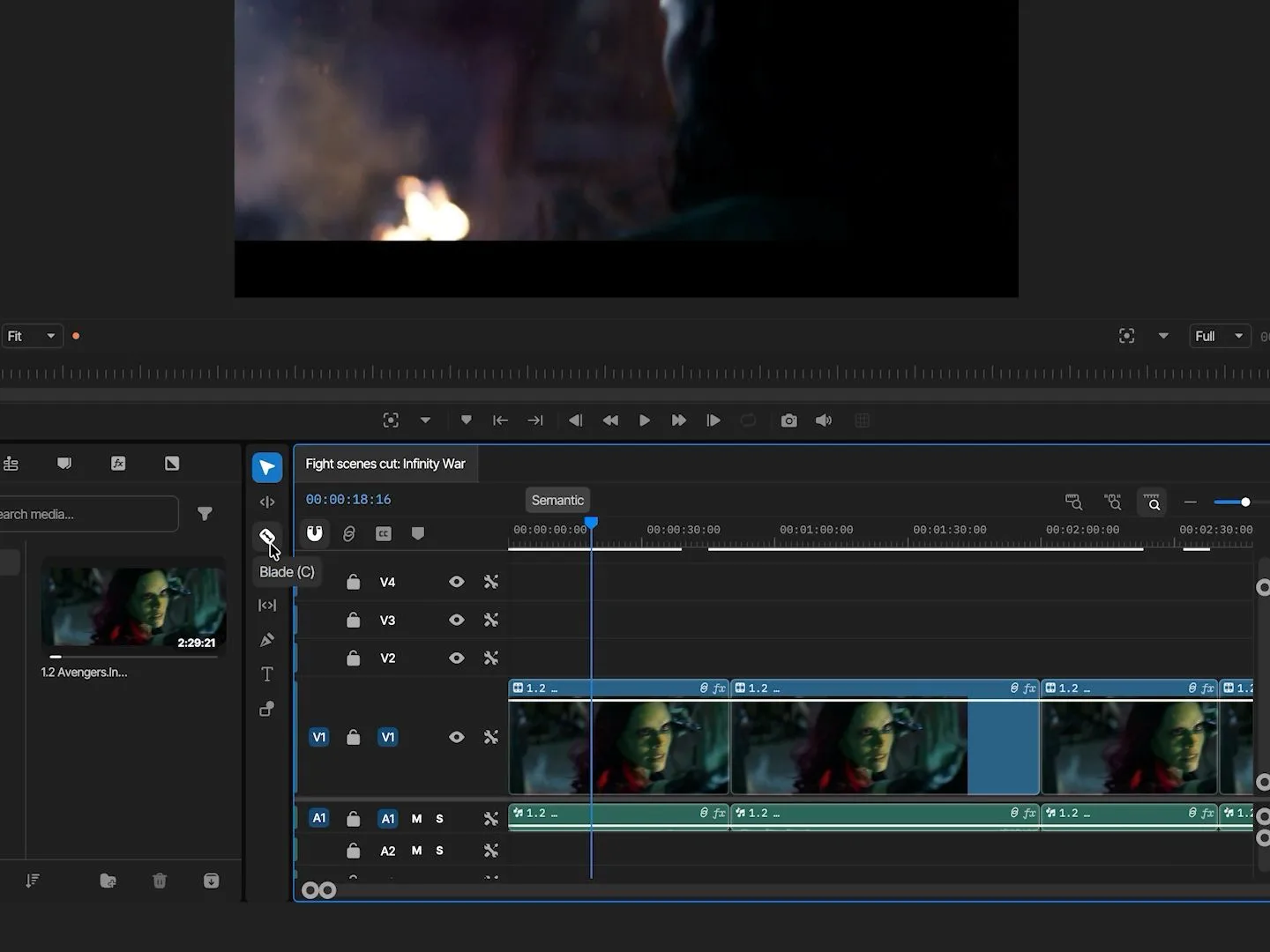Image resolution: width=1270 pixels, height=952 pixels.
Task: Open the Full playback resolution dropdown
Action: [x=1220, y=336]
